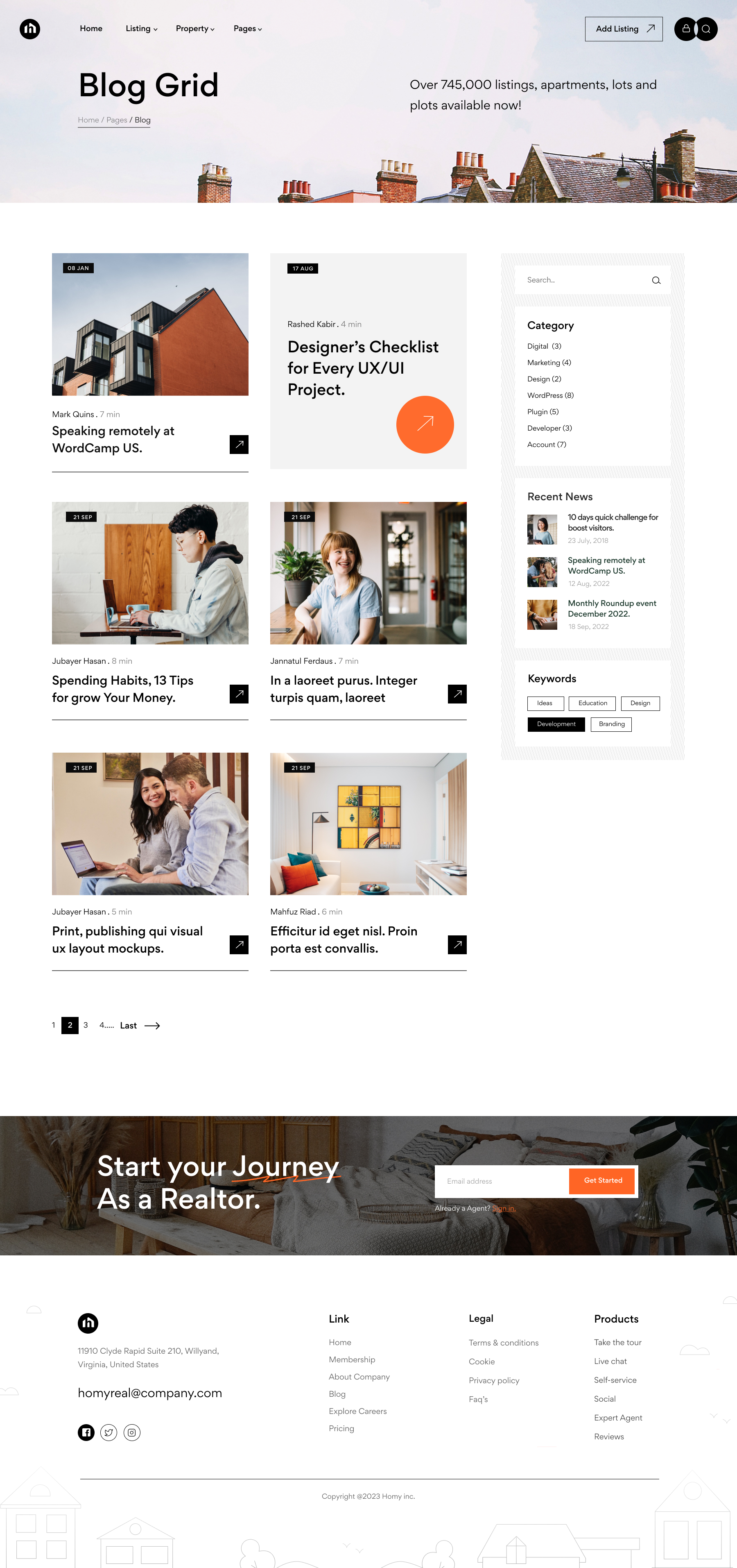The width and height of the screenshot is (737, 1568).
Task: Click the sidebar search magnifier icon
Action: click(656, 281)
